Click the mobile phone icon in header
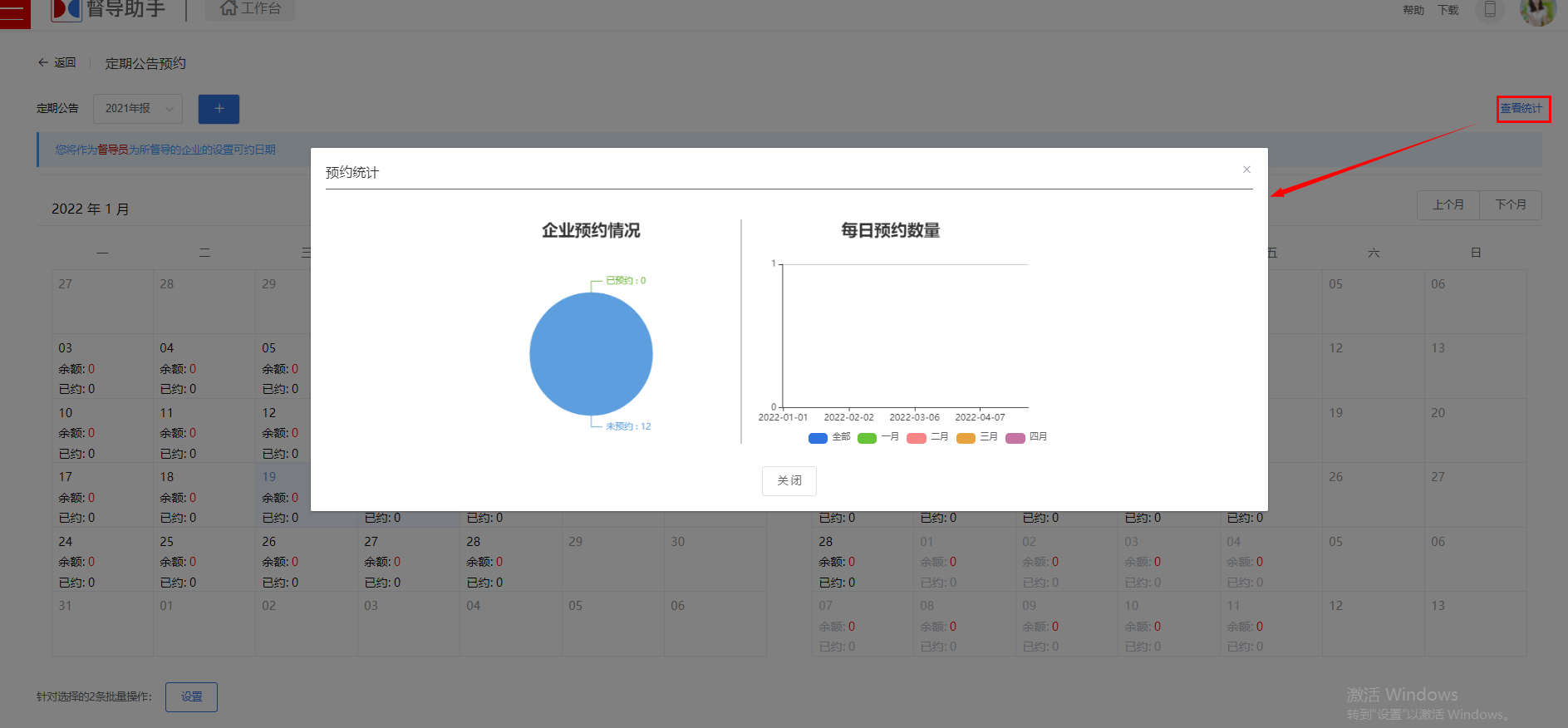 1490,10
